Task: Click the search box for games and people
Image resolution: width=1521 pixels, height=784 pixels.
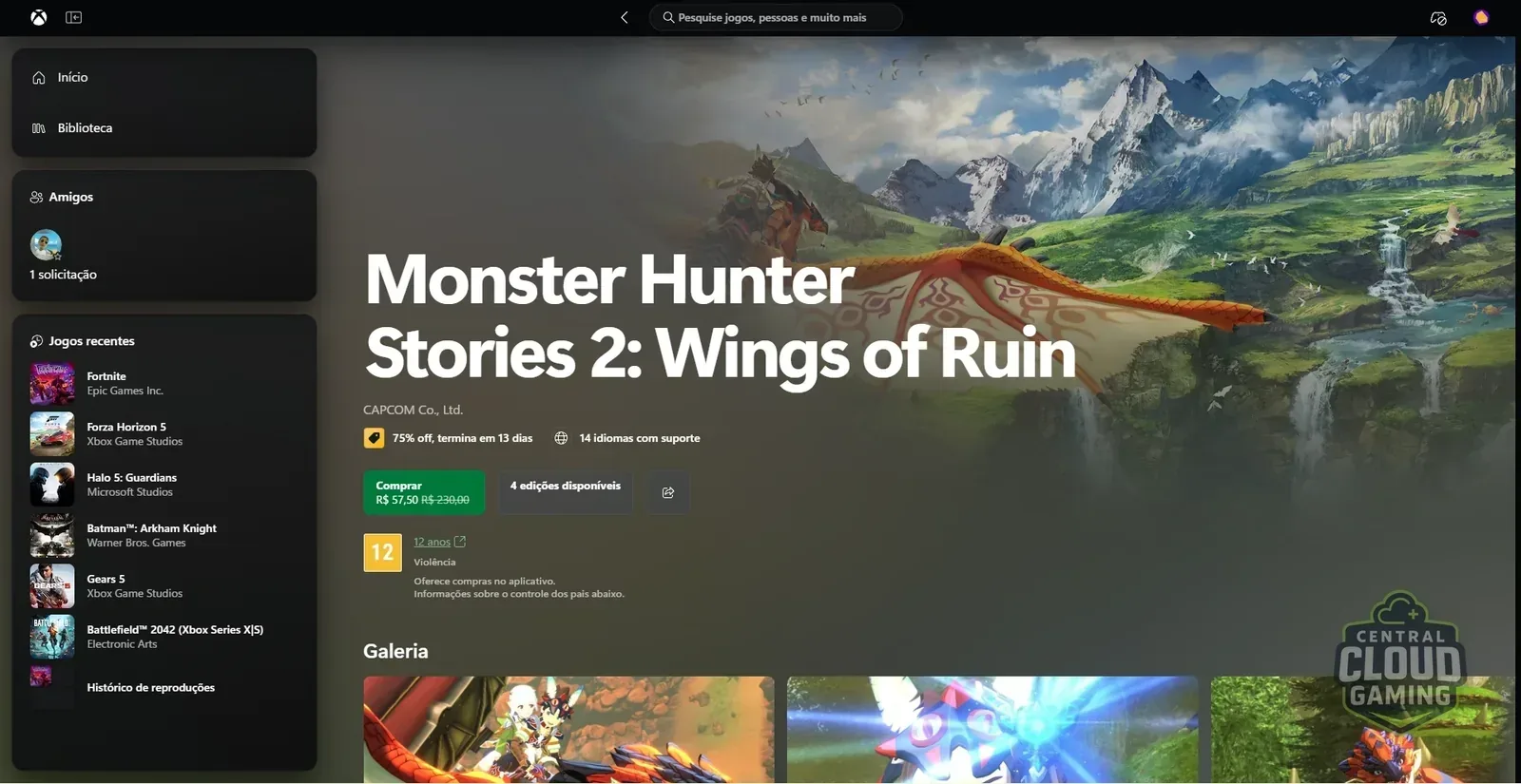Action: pyautogui.click(x=776, y=17)
